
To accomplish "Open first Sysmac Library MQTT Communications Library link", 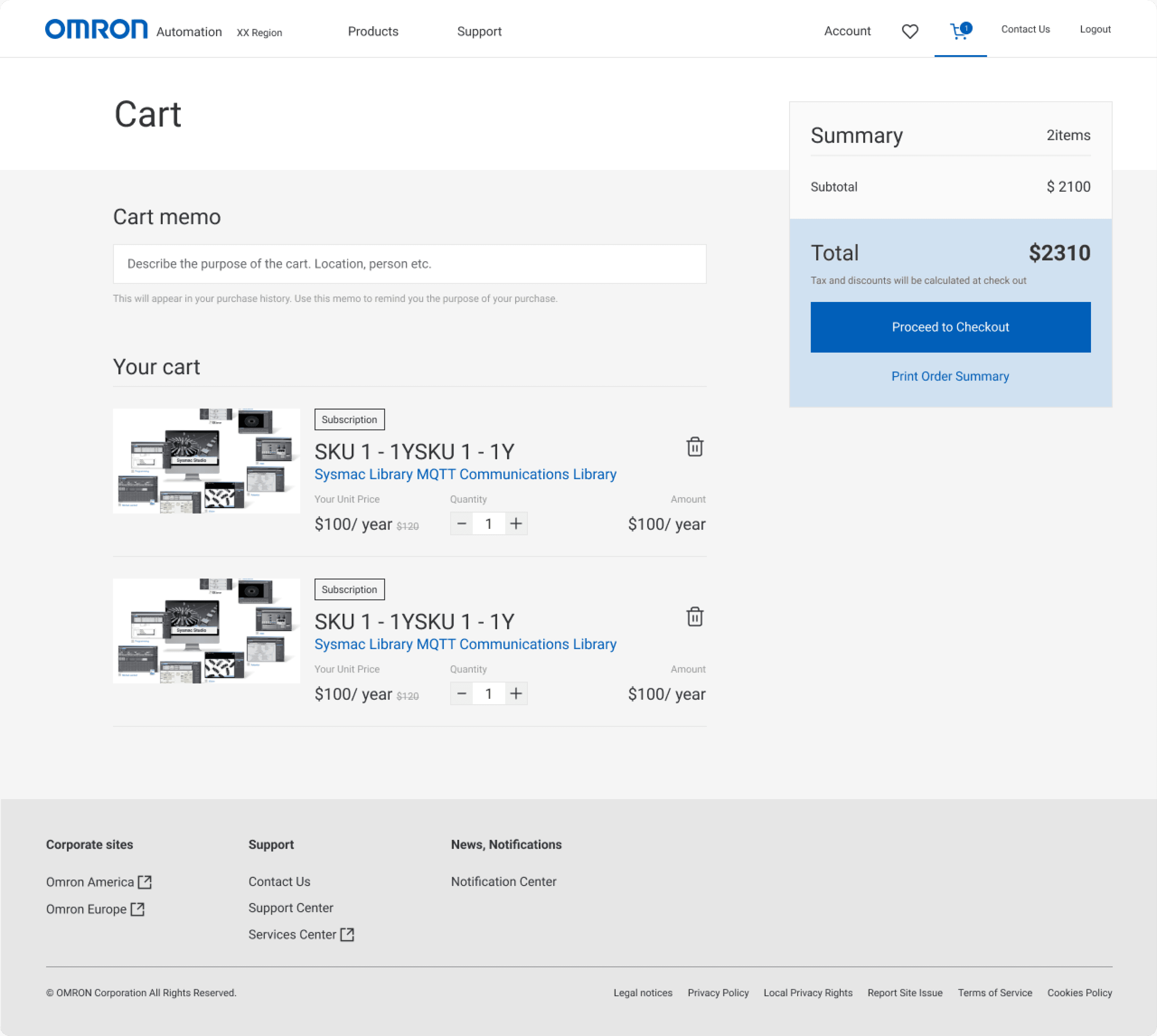I will [465, 474].
